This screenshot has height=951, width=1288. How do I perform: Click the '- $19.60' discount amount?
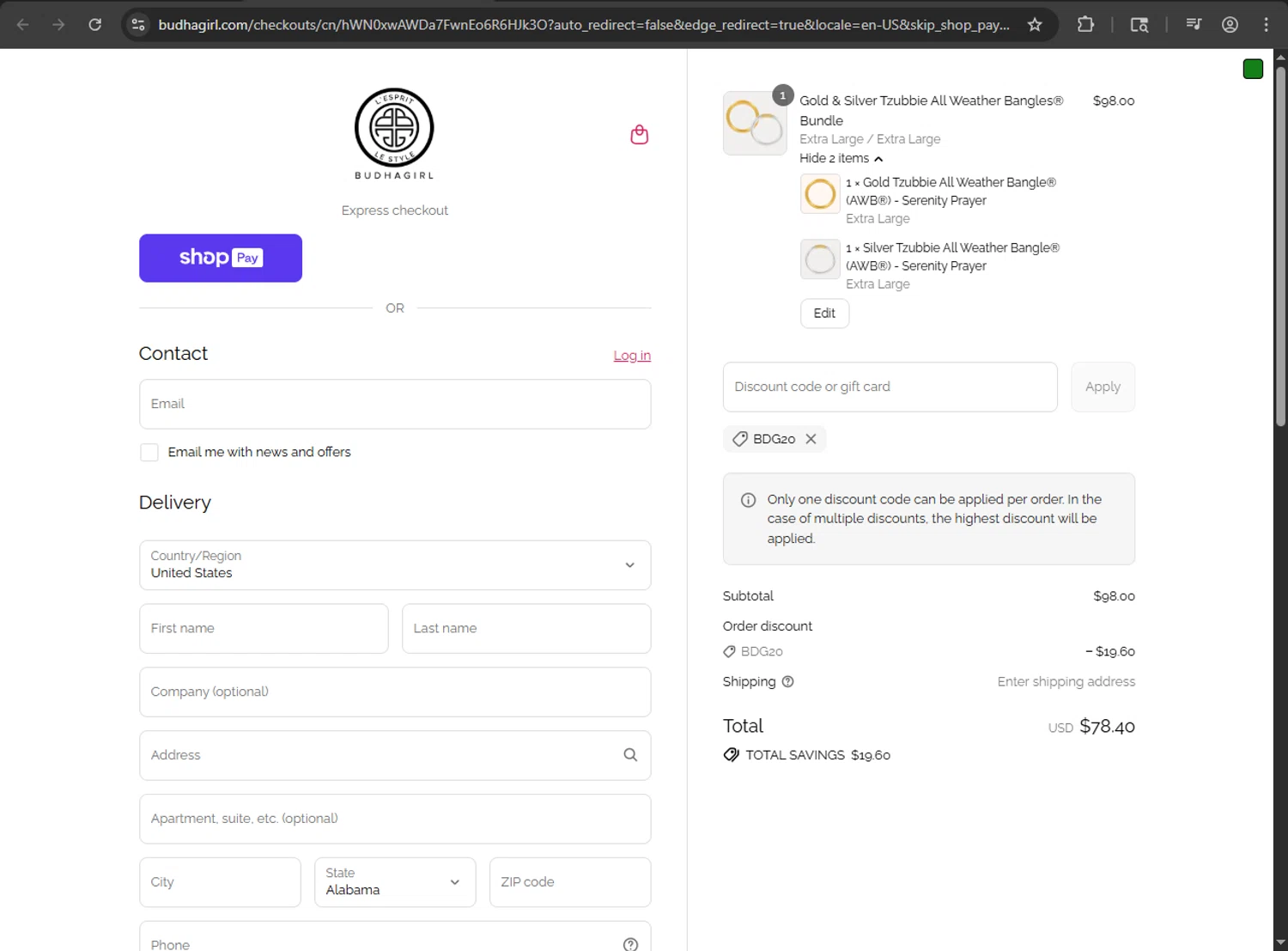[1110, 652]
